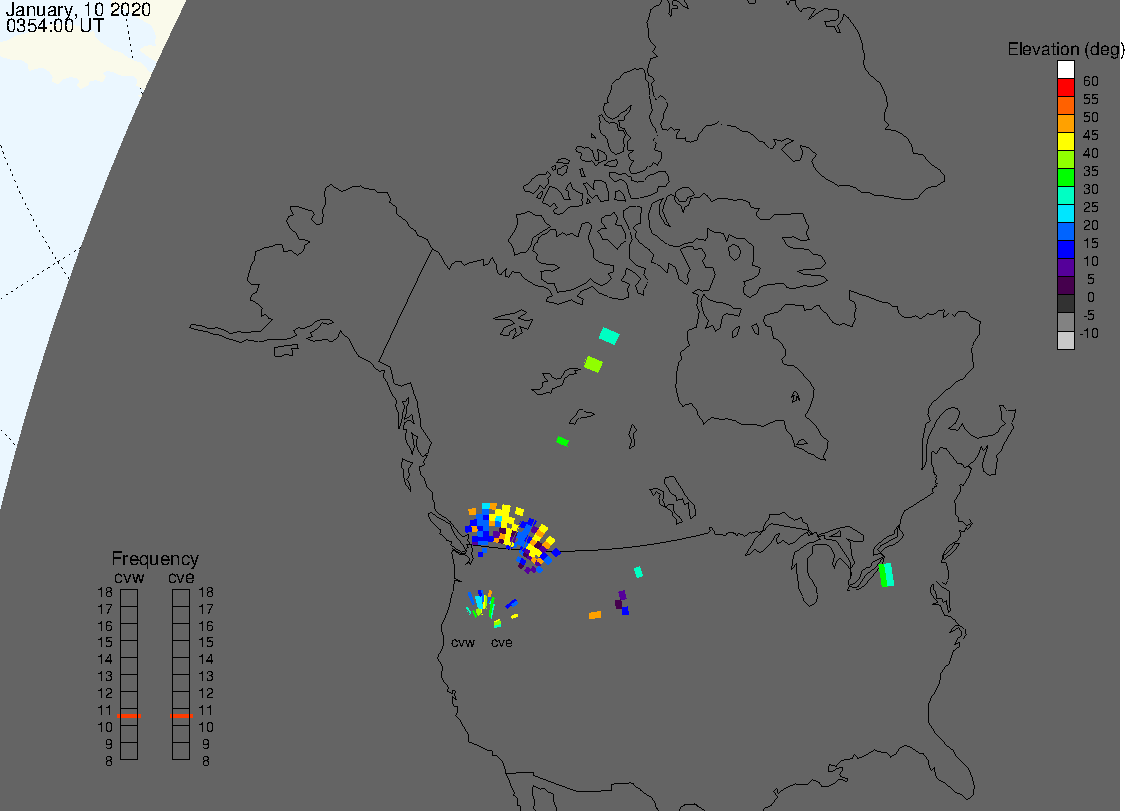This screenshot has width=1125, height=811.
Task: Click the '18' label beside the cvw bar
Action: [x=105, y=592]
